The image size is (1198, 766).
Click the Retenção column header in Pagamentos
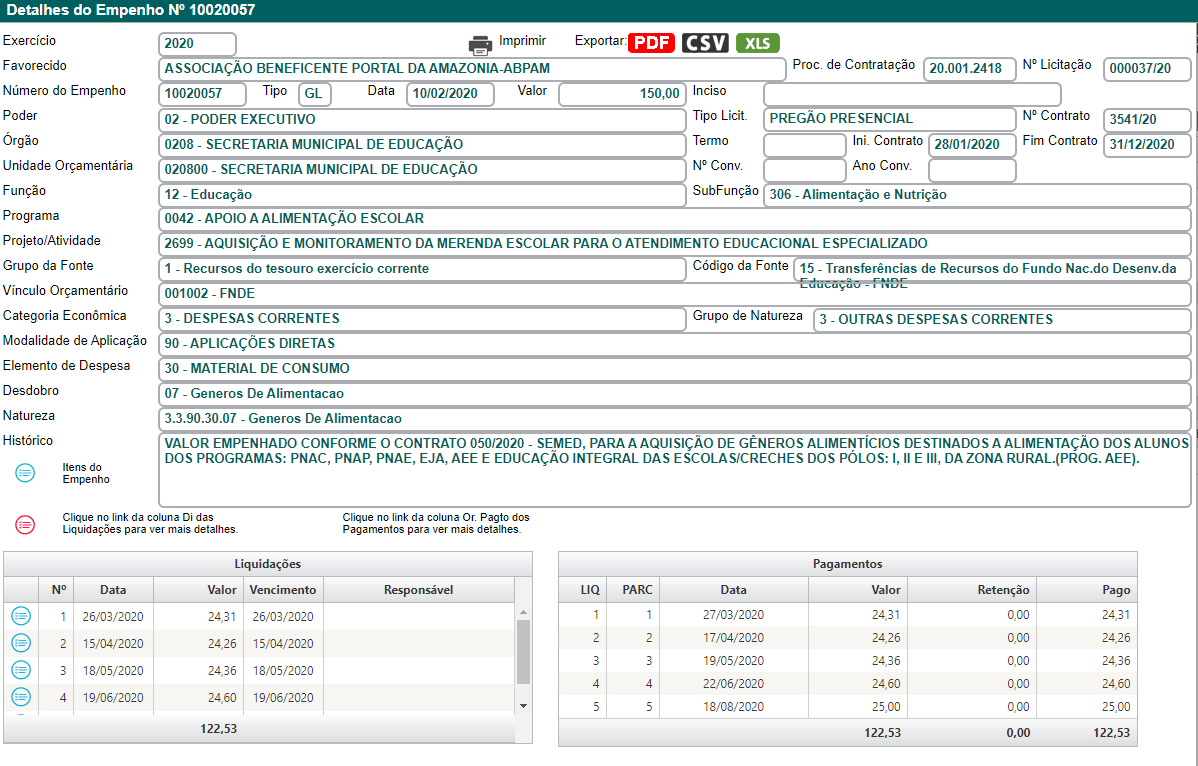click(972, 590)
